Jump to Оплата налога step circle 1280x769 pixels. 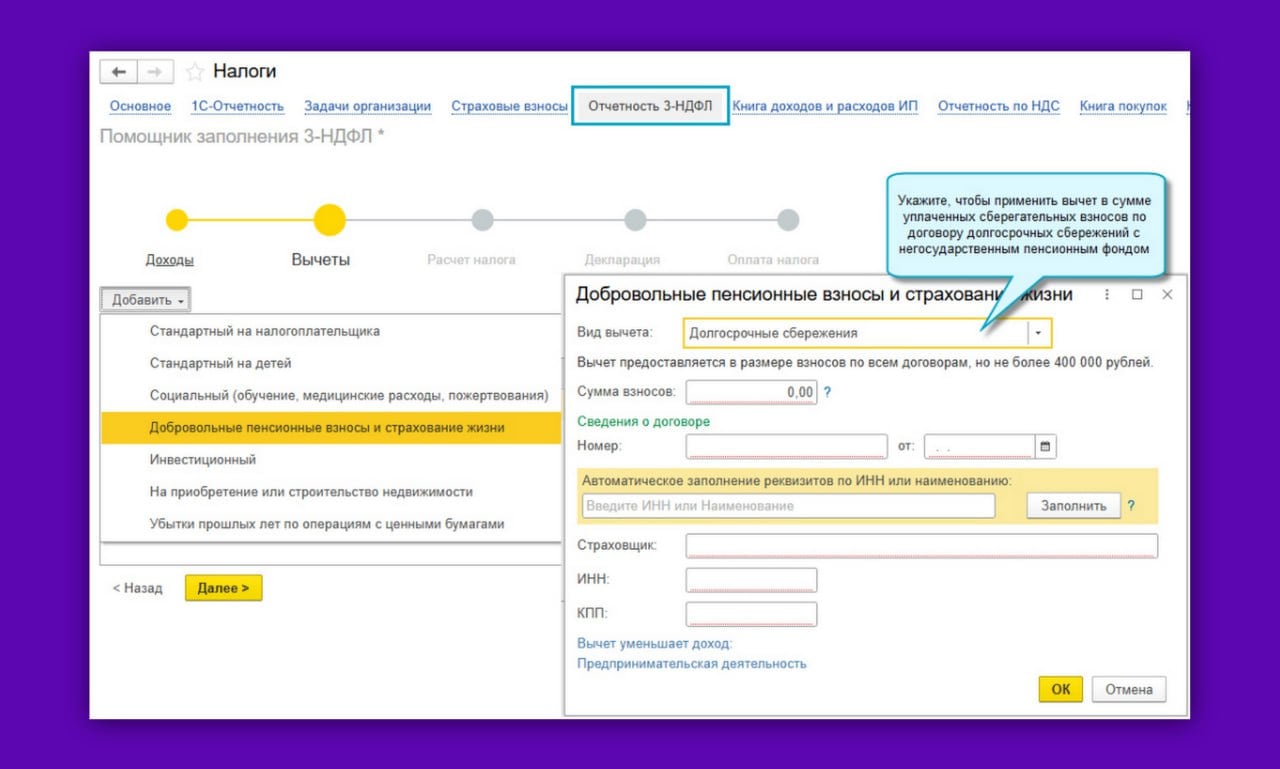tap(788, 220)
